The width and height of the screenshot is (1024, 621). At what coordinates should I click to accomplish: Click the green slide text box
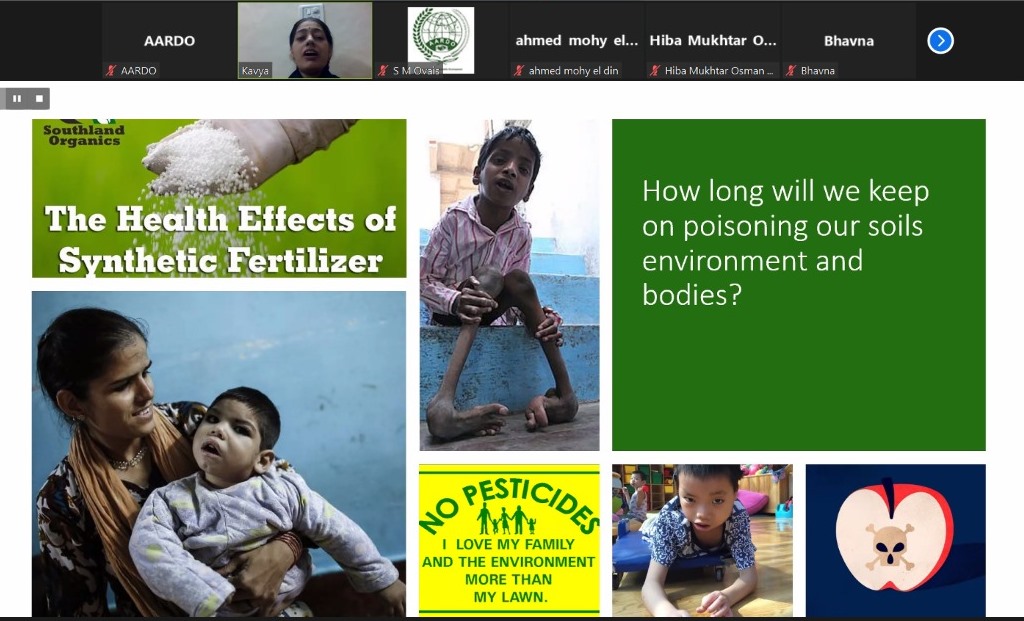(799, 285)
